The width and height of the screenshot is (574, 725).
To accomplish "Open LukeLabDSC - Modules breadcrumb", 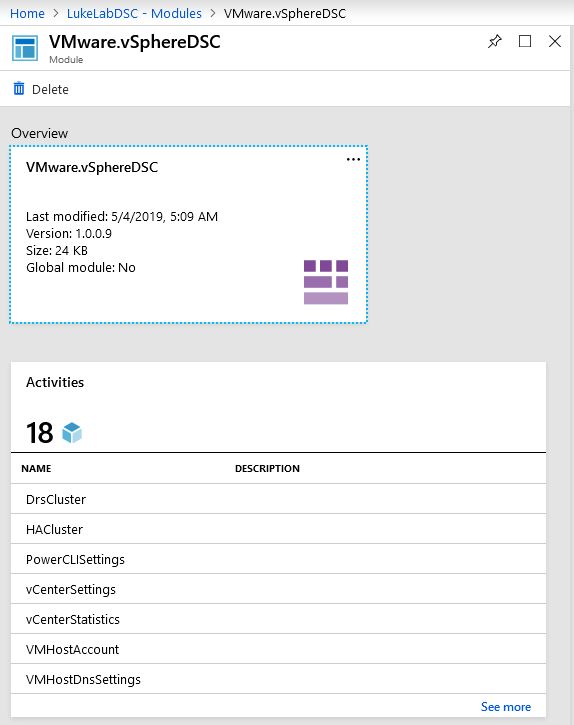I will tap(134, 13).
